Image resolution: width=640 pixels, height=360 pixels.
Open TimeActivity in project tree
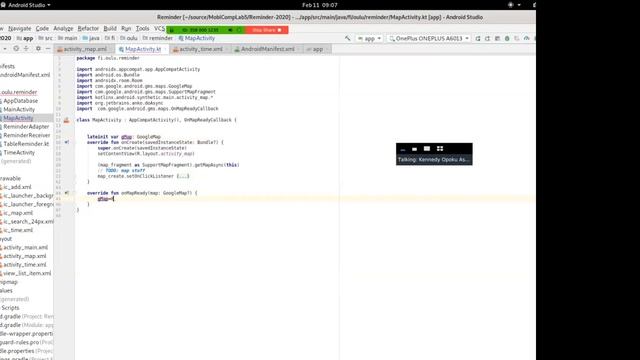18,153
